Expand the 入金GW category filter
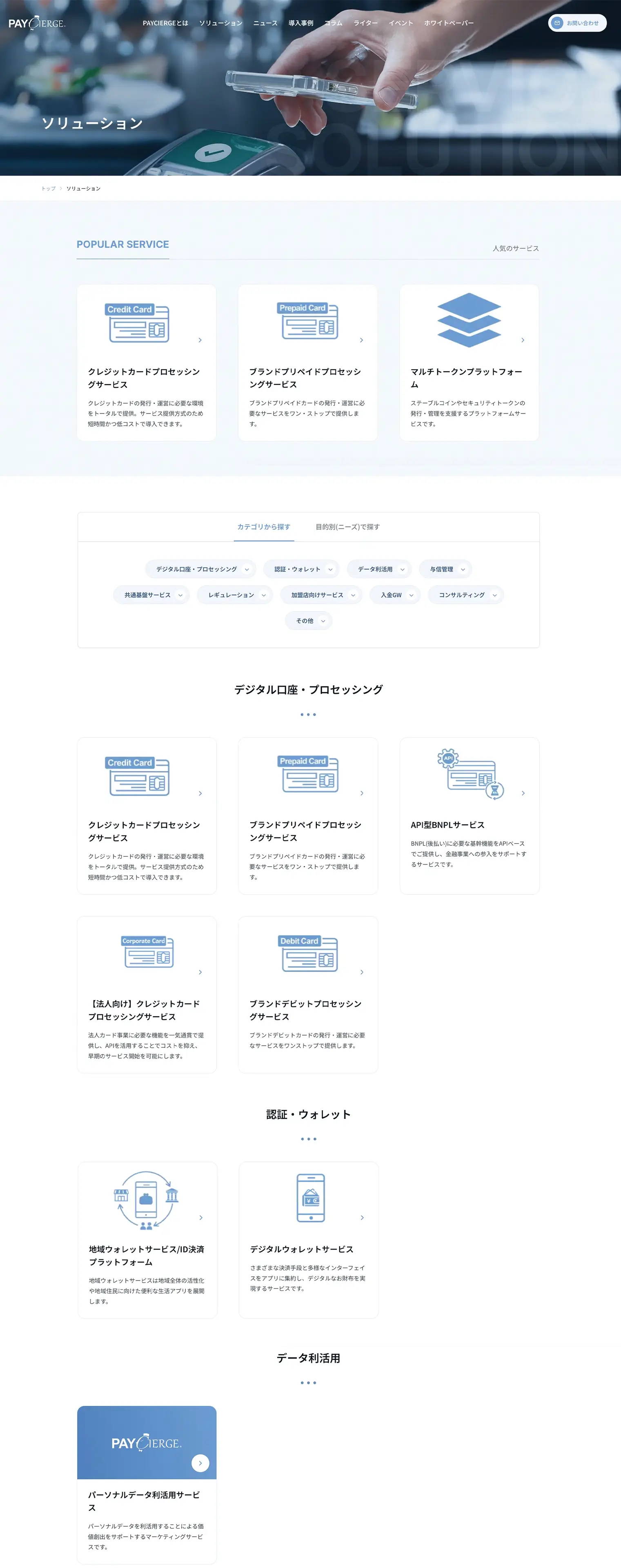 click(x=395, y=595)
